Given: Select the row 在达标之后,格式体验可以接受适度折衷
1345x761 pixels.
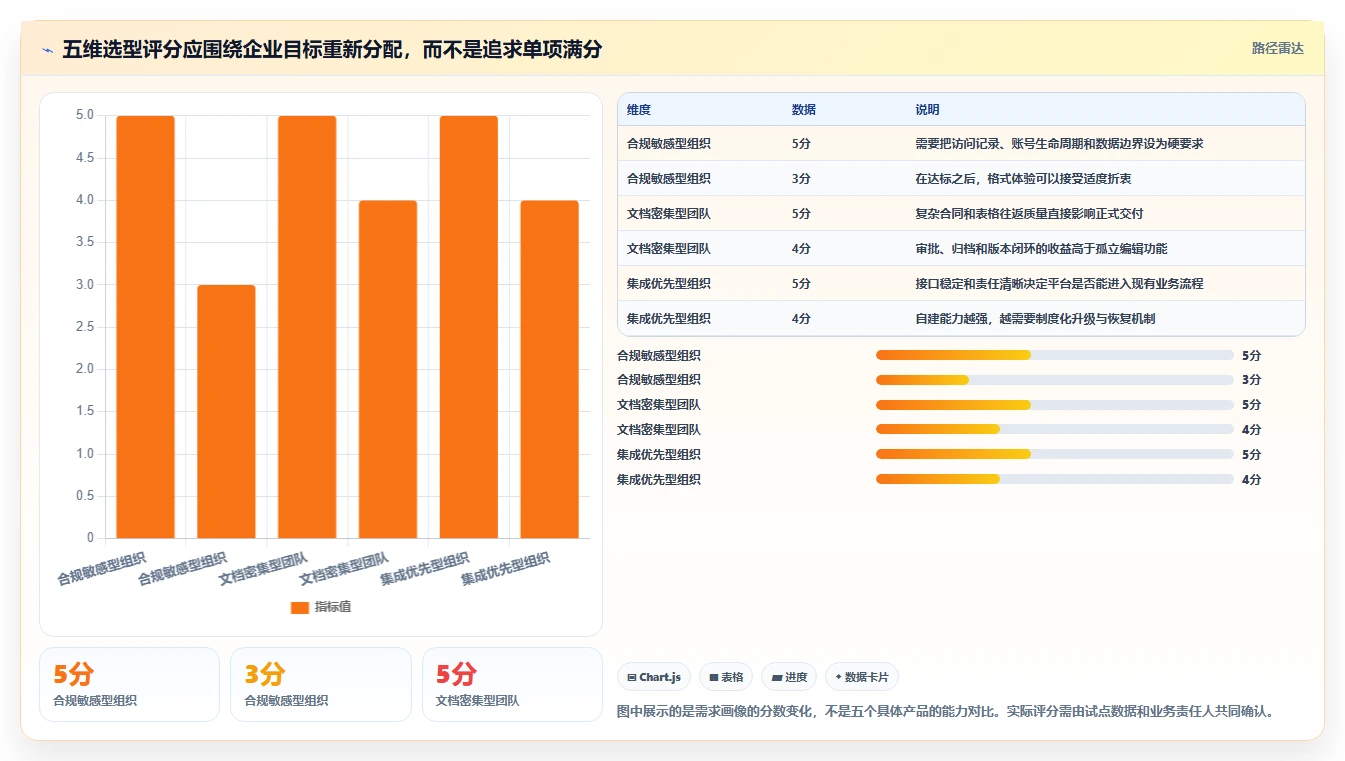Looking at the screenshot, I should (x=961, y=179).
